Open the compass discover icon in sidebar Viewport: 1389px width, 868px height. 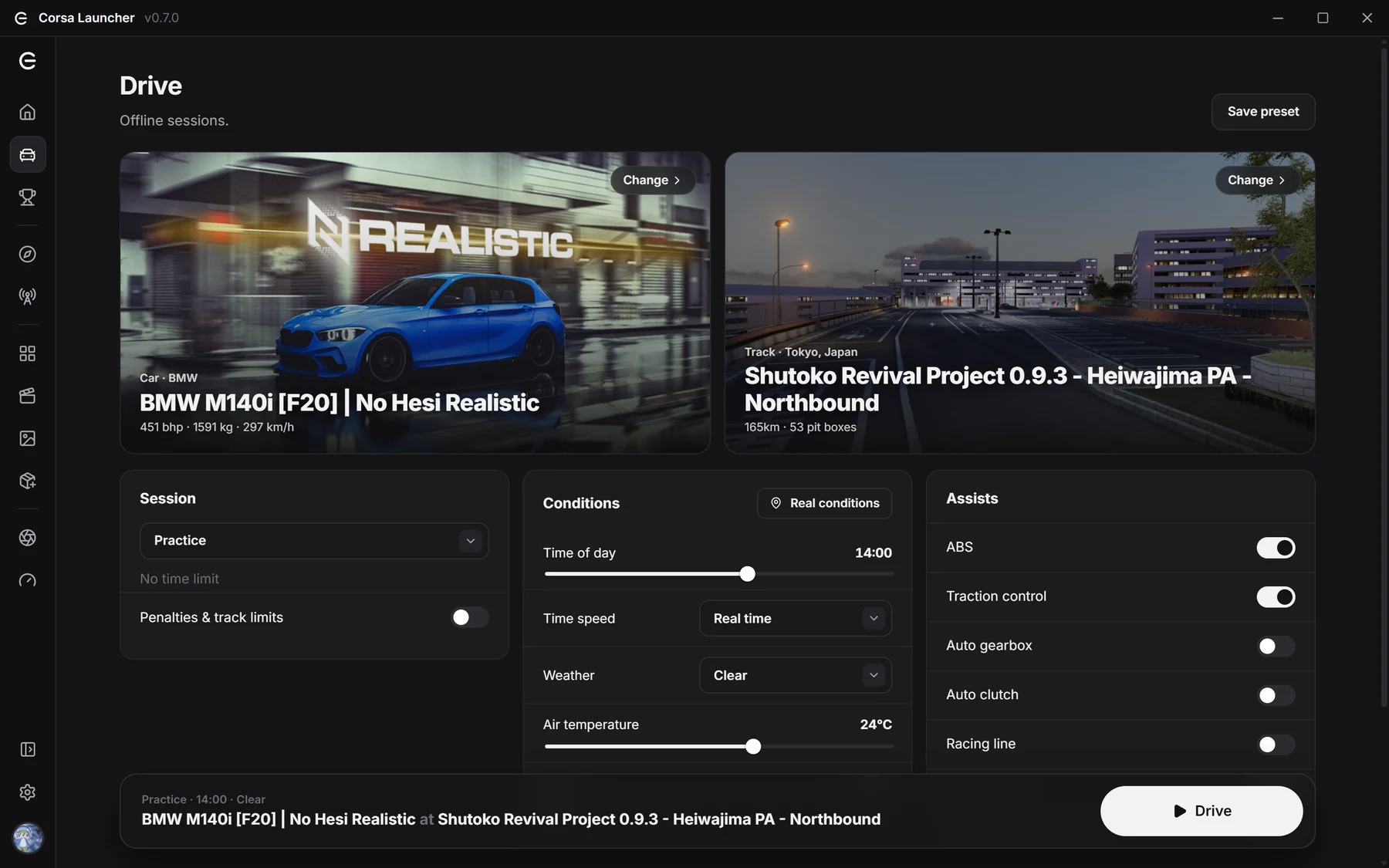(x=28, y=255)
